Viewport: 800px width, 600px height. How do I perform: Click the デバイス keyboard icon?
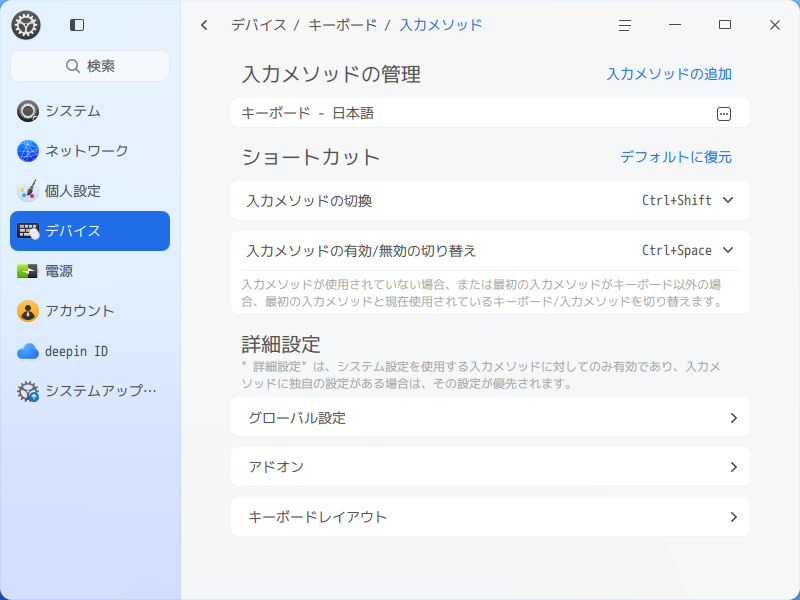click(x=28, y=231)
